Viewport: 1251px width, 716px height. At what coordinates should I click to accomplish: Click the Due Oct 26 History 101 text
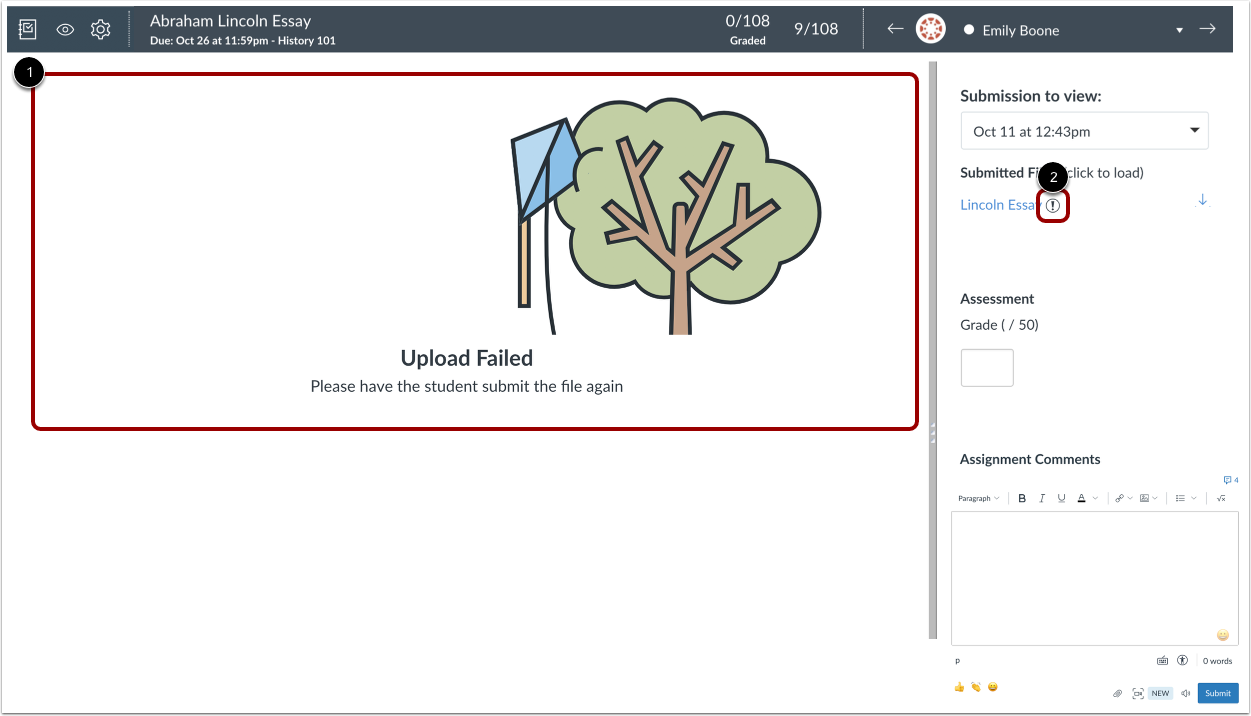(x=243, y=41)
